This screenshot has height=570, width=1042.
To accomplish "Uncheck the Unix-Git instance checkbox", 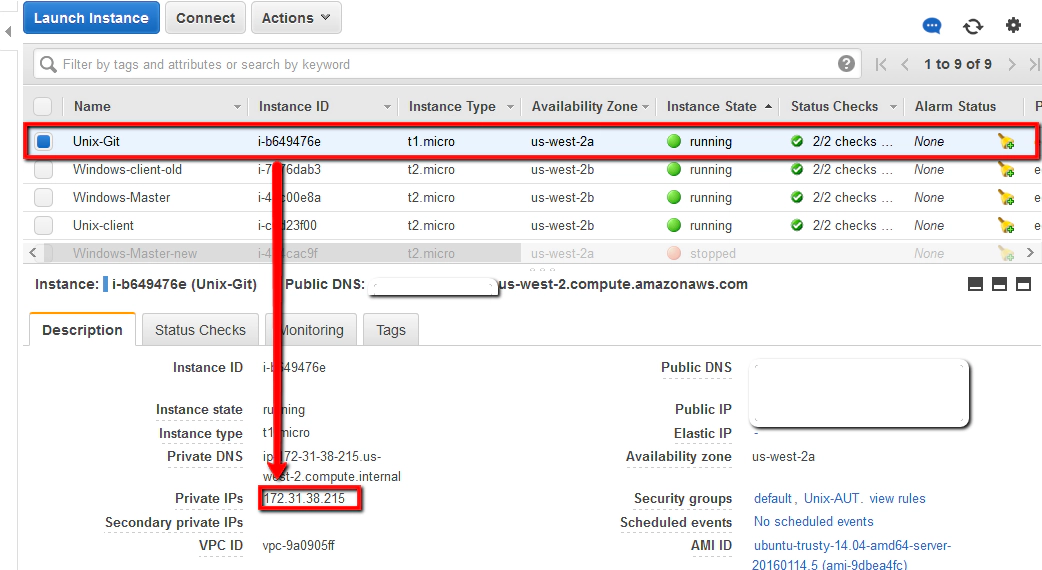I will pyautogui.click(x=44, y=142).
